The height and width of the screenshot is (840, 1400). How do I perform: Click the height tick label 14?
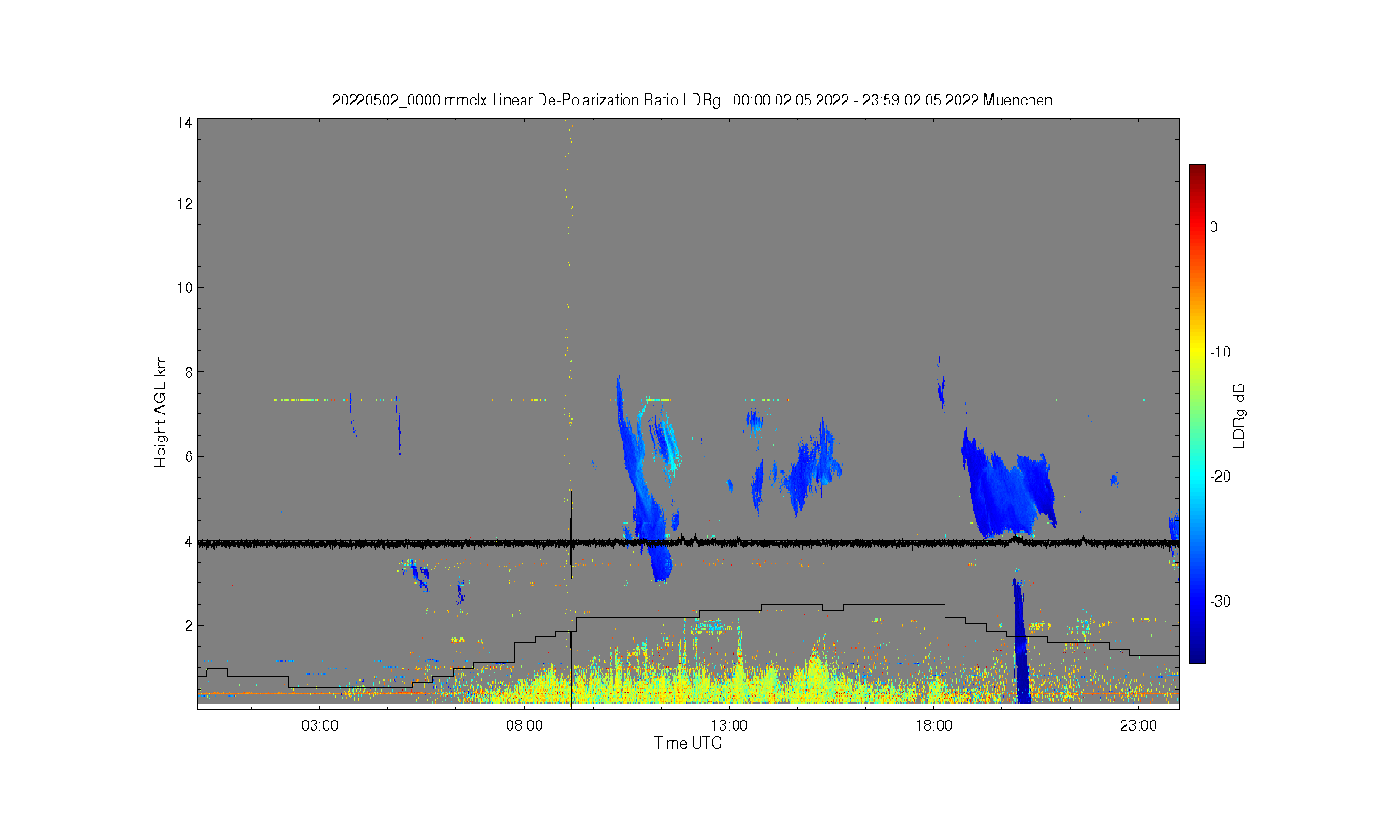185,122
